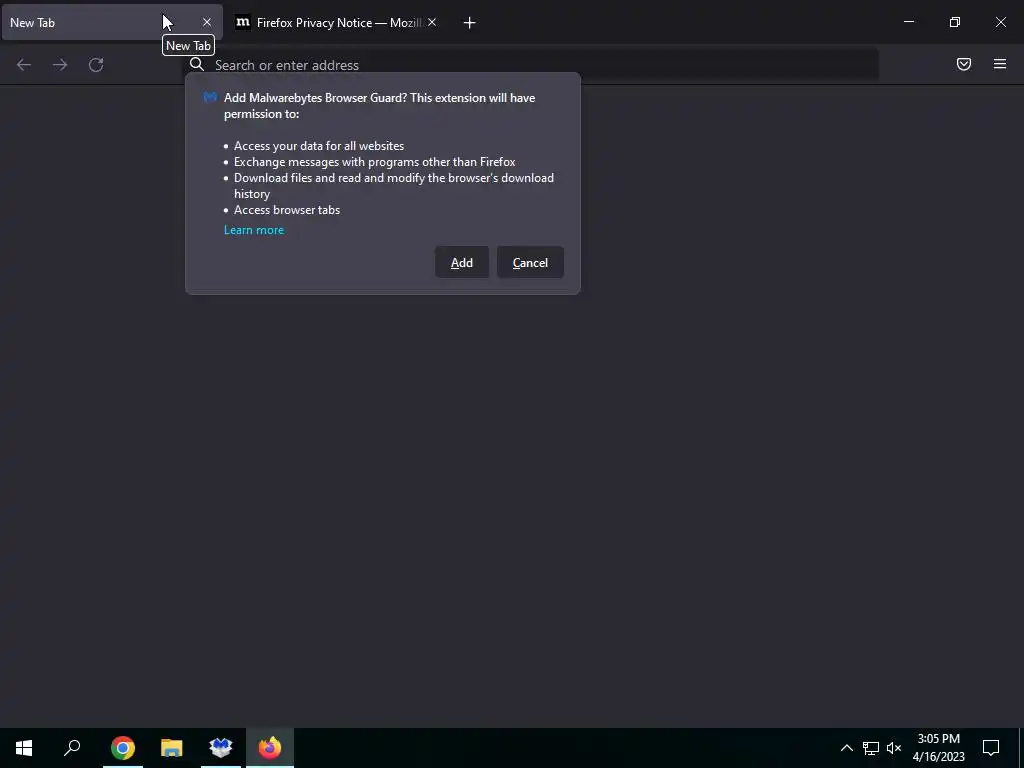
Task: Go forward with the forward arrow
Action: [60, 65]
